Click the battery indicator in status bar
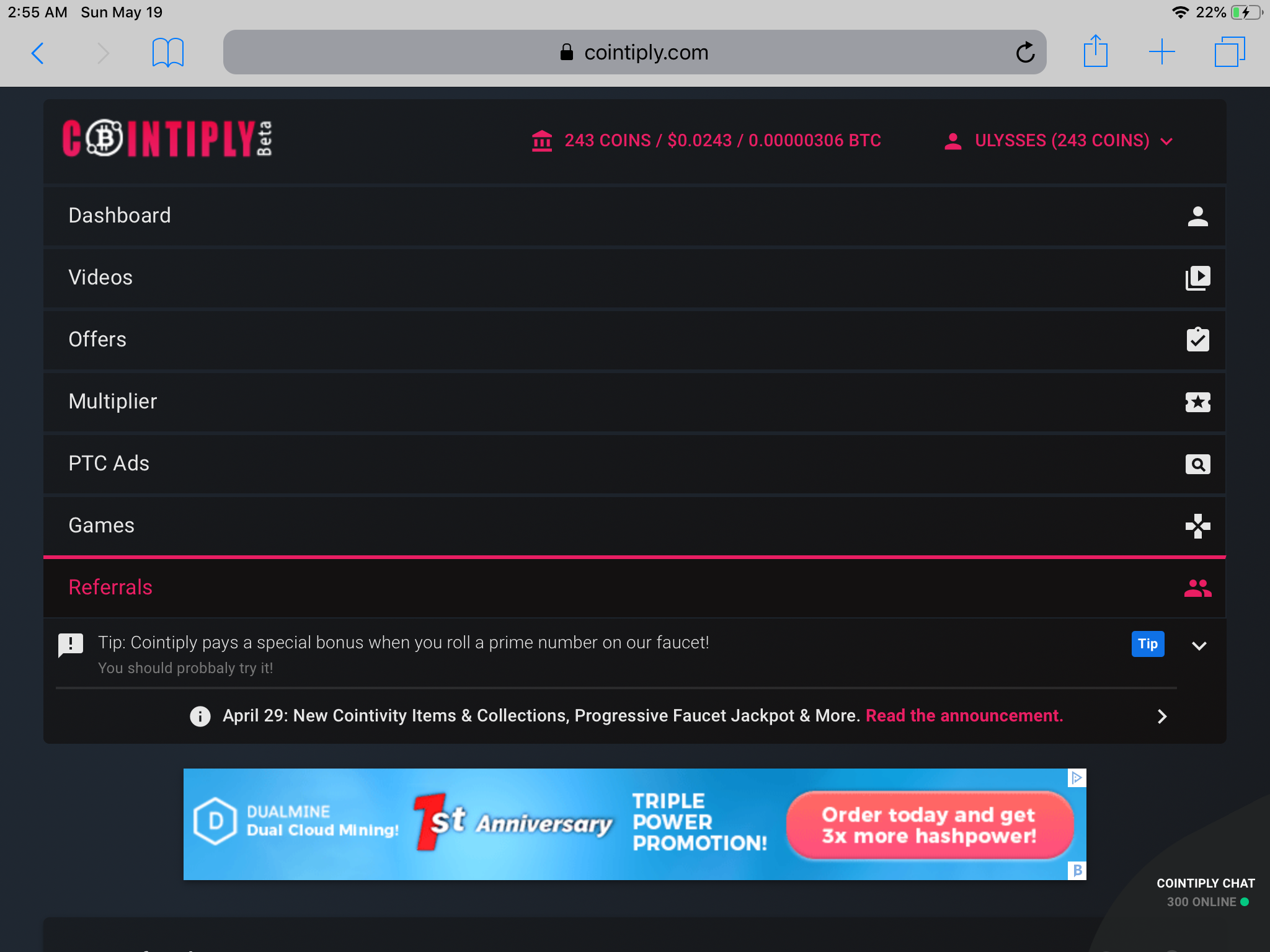Screen dimensions: 1270x952 (x=1246, y=12)
